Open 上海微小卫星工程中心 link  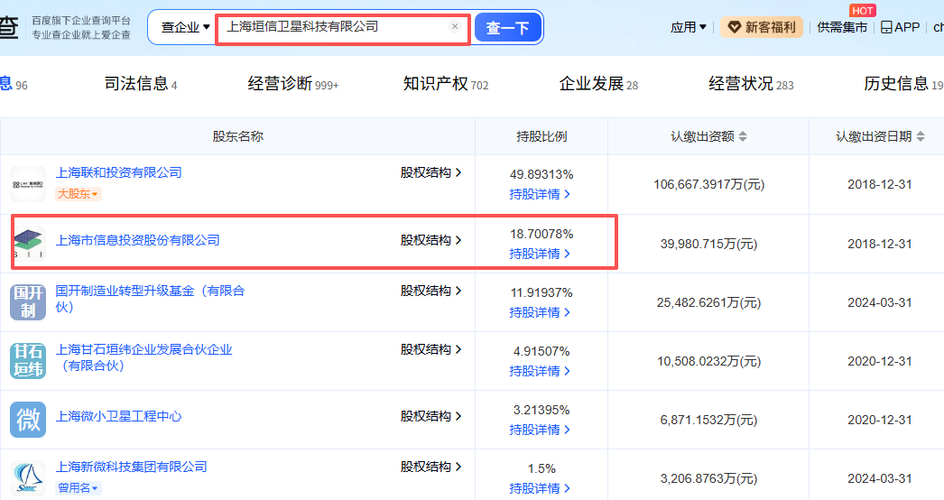119,416
